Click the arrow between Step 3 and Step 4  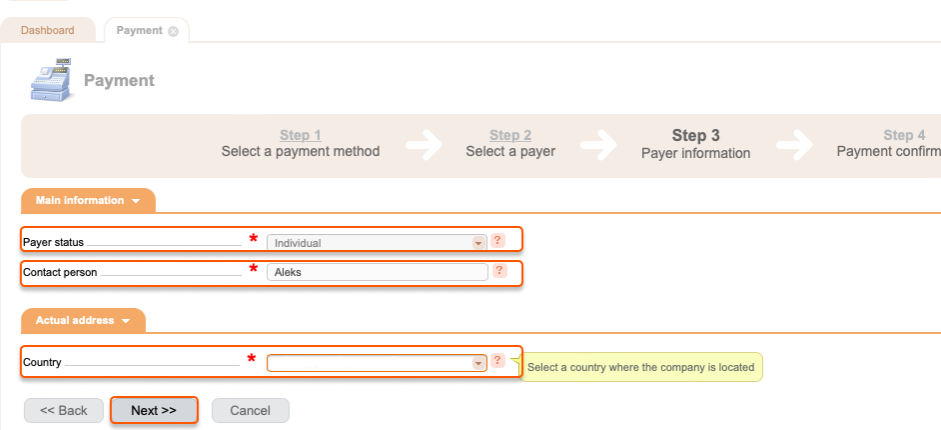(795, 145)
